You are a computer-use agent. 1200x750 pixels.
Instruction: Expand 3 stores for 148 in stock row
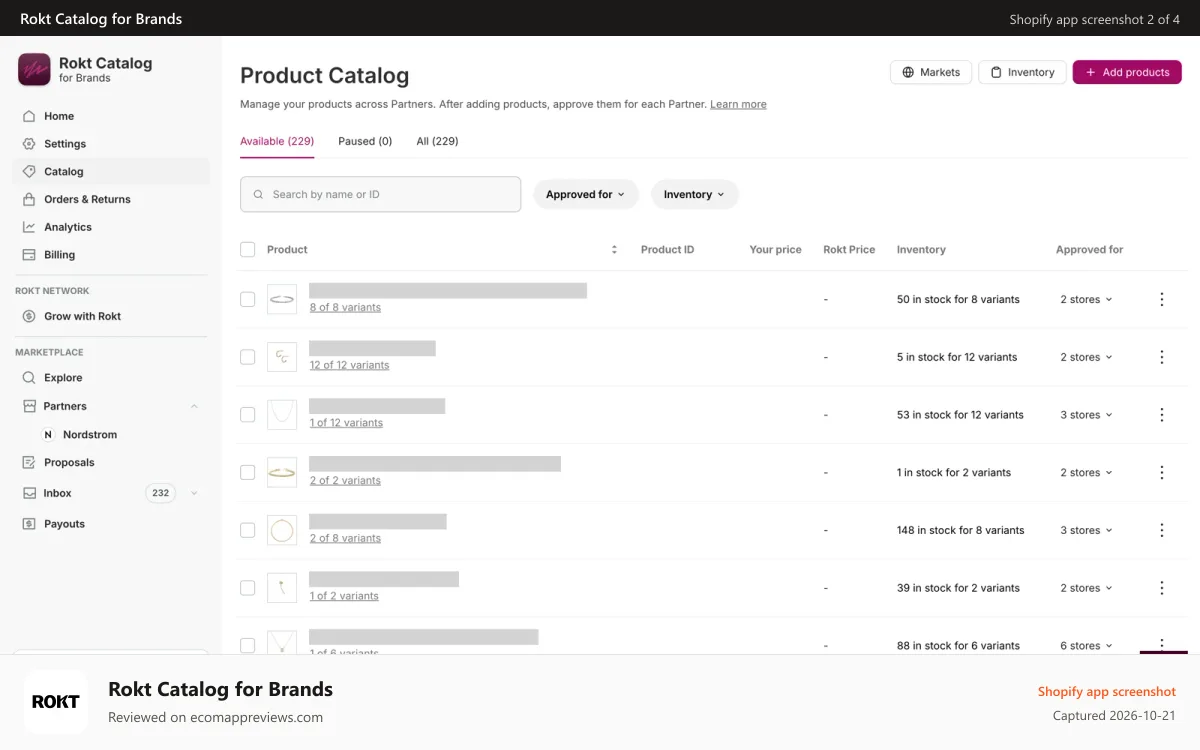[x=1086, y=531]
